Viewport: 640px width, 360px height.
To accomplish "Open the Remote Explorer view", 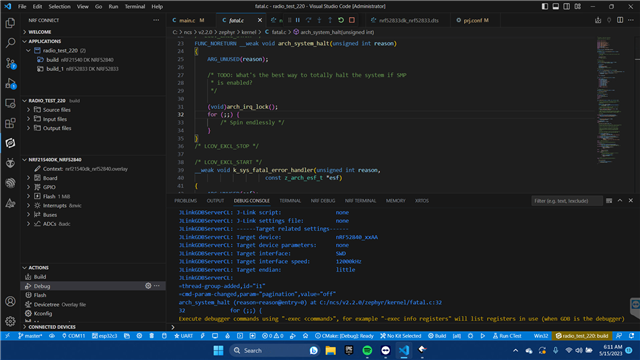I will coord(10,103).
